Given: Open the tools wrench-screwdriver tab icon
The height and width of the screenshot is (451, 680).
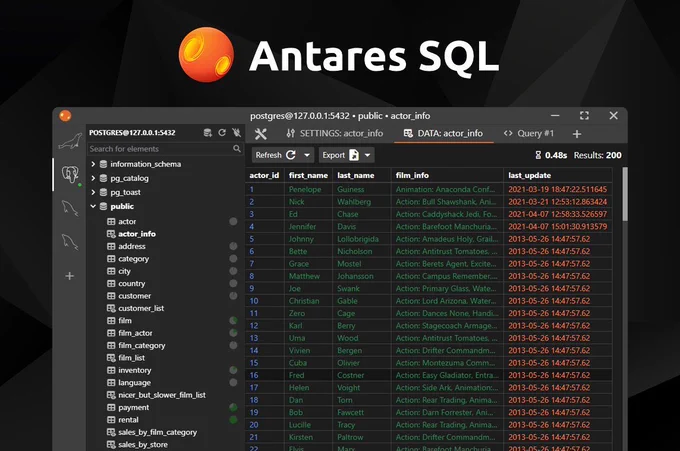Looking at the screenshot, I should tap(260, 134).
